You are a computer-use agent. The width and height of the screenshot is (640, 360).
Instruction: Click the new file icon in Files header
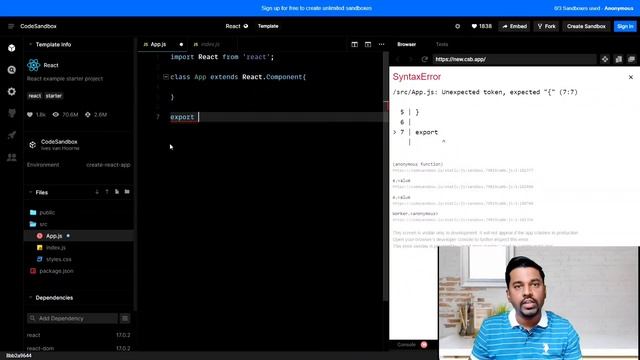pos(117,192)
